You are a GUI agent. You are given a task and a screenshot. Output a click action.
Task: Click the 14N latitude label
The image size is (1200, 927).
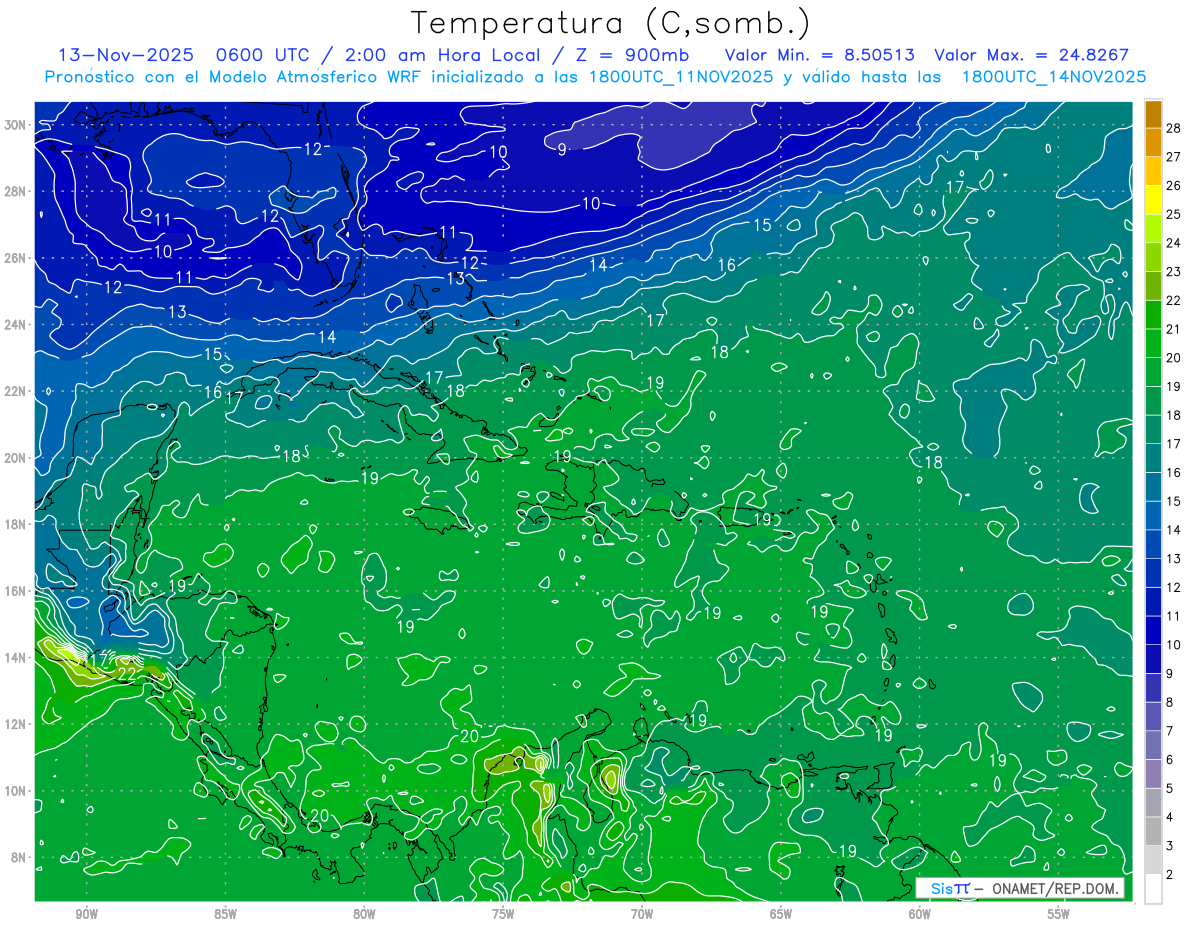coord(17,658)
